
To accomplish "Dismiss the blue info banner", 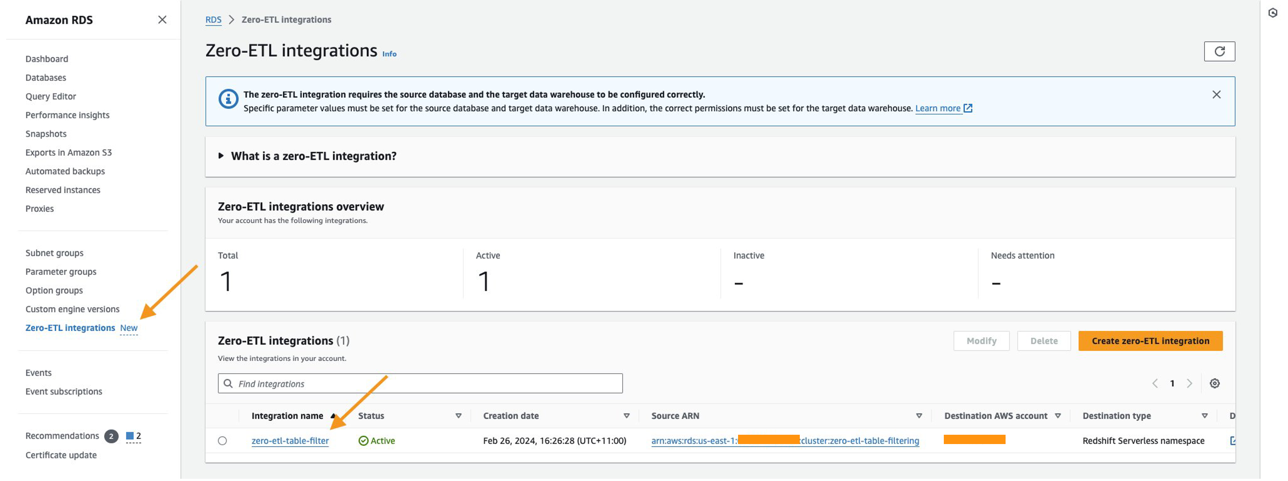I will point(1216,95).
